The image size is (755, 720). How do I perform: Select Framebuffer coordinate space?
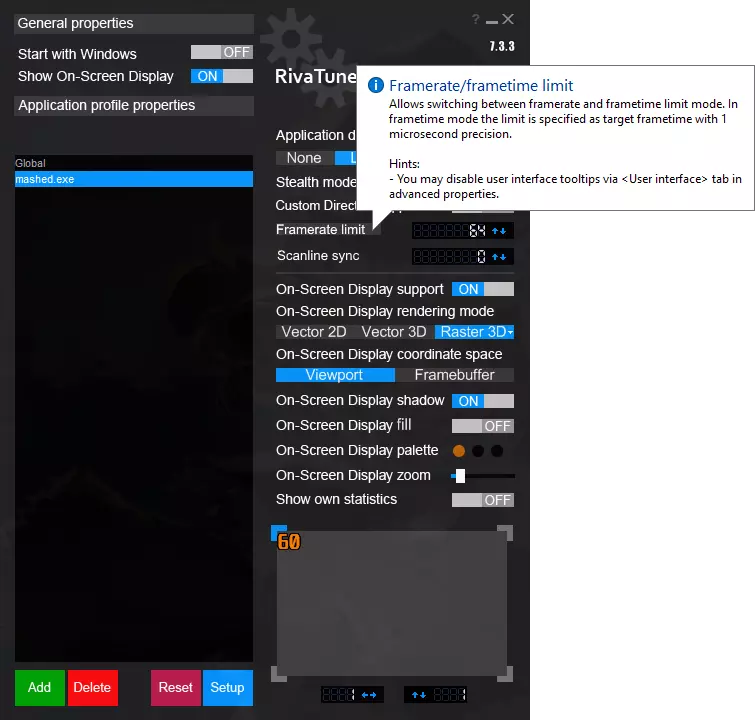tap(455, 375)
